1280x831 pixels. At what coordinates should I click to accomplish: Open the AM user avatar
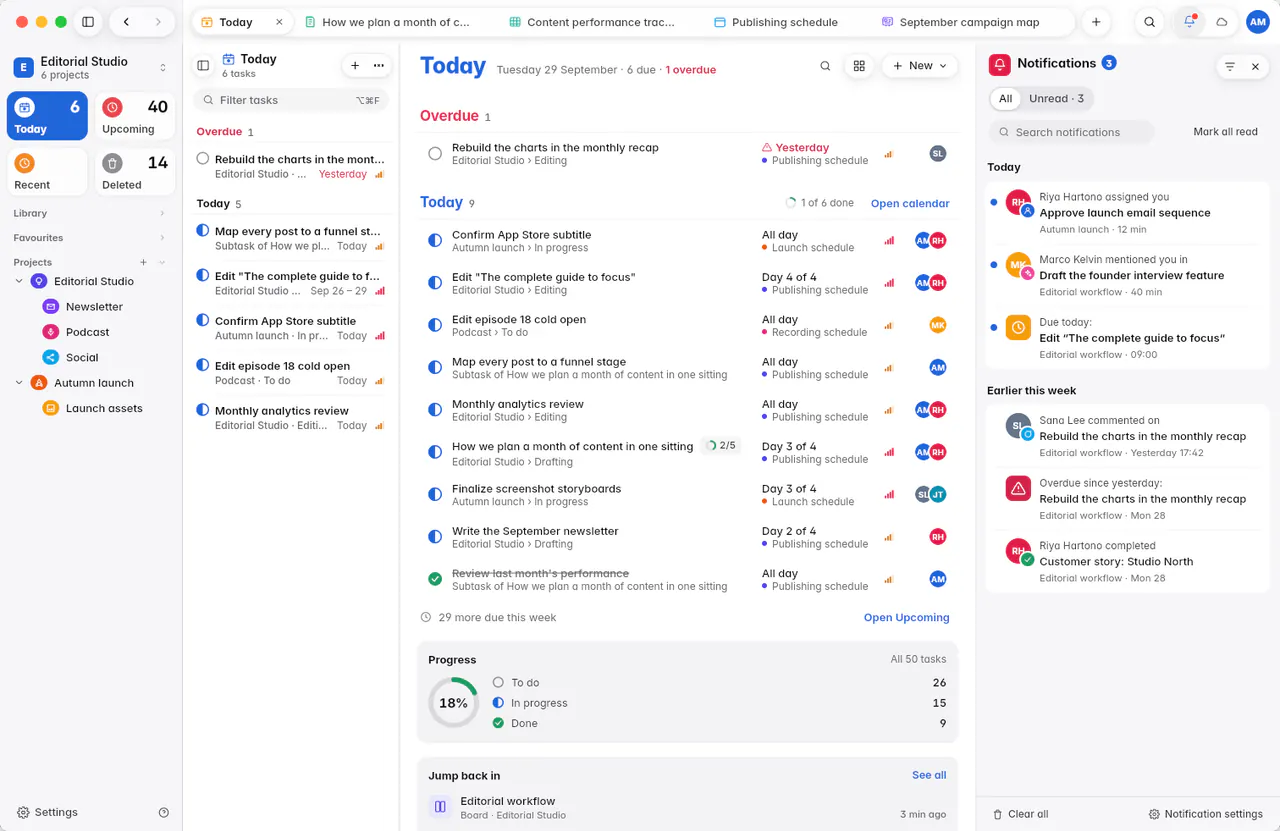(x=1258, y=22)
